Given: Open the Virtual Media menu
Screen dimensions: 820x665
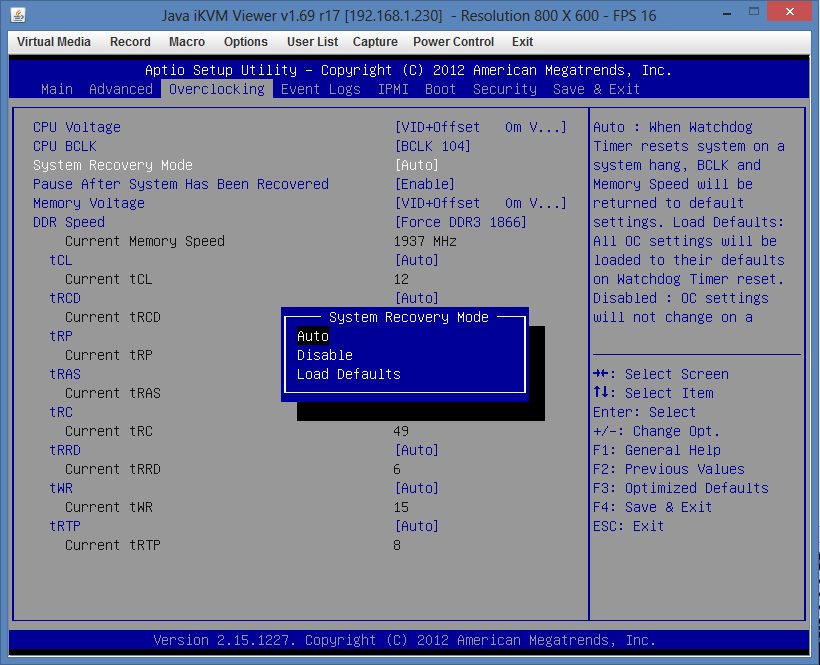Looking at the screenshot, I should [x=54, y=42].
